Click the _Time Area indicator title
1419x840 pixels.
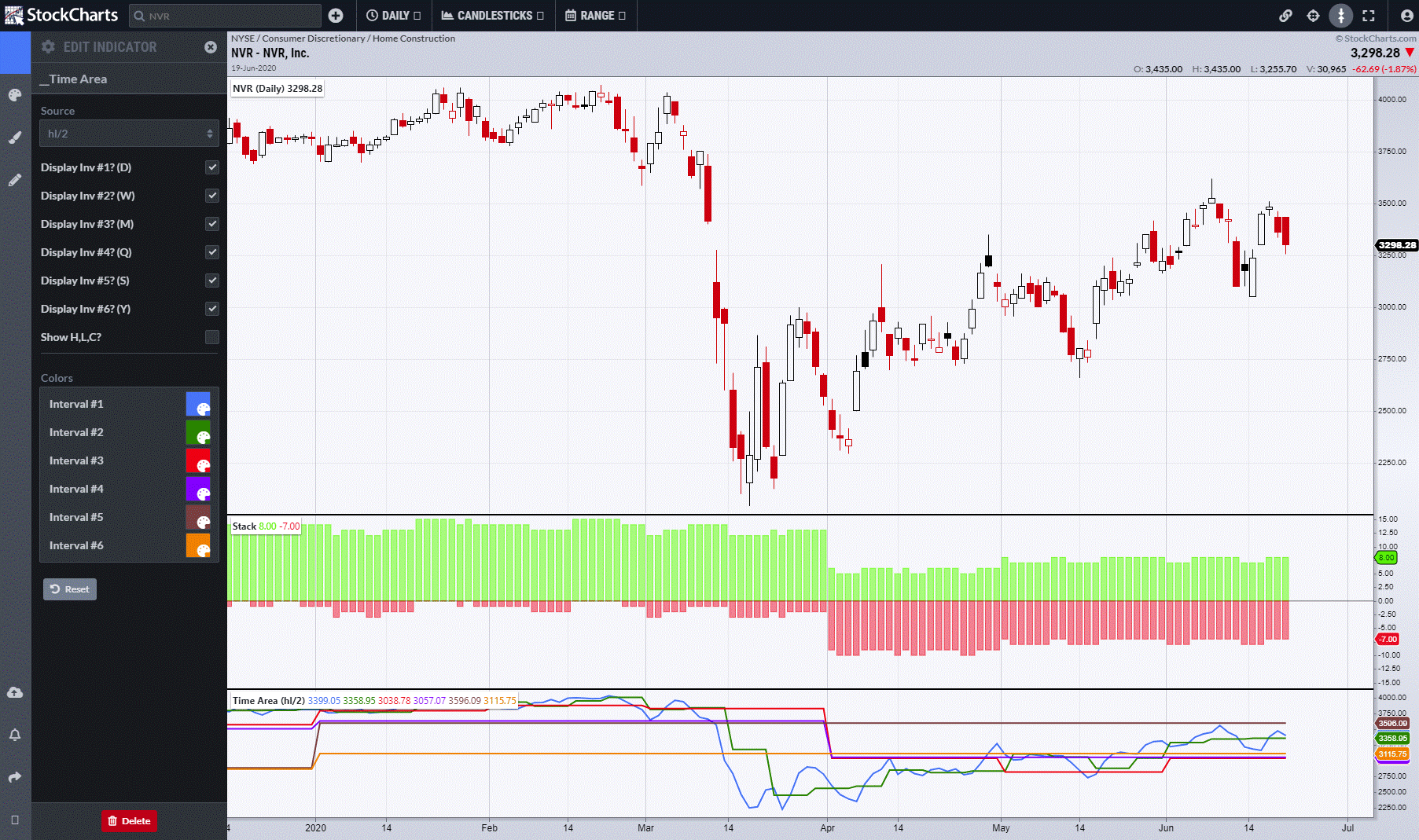pos(74,79)
